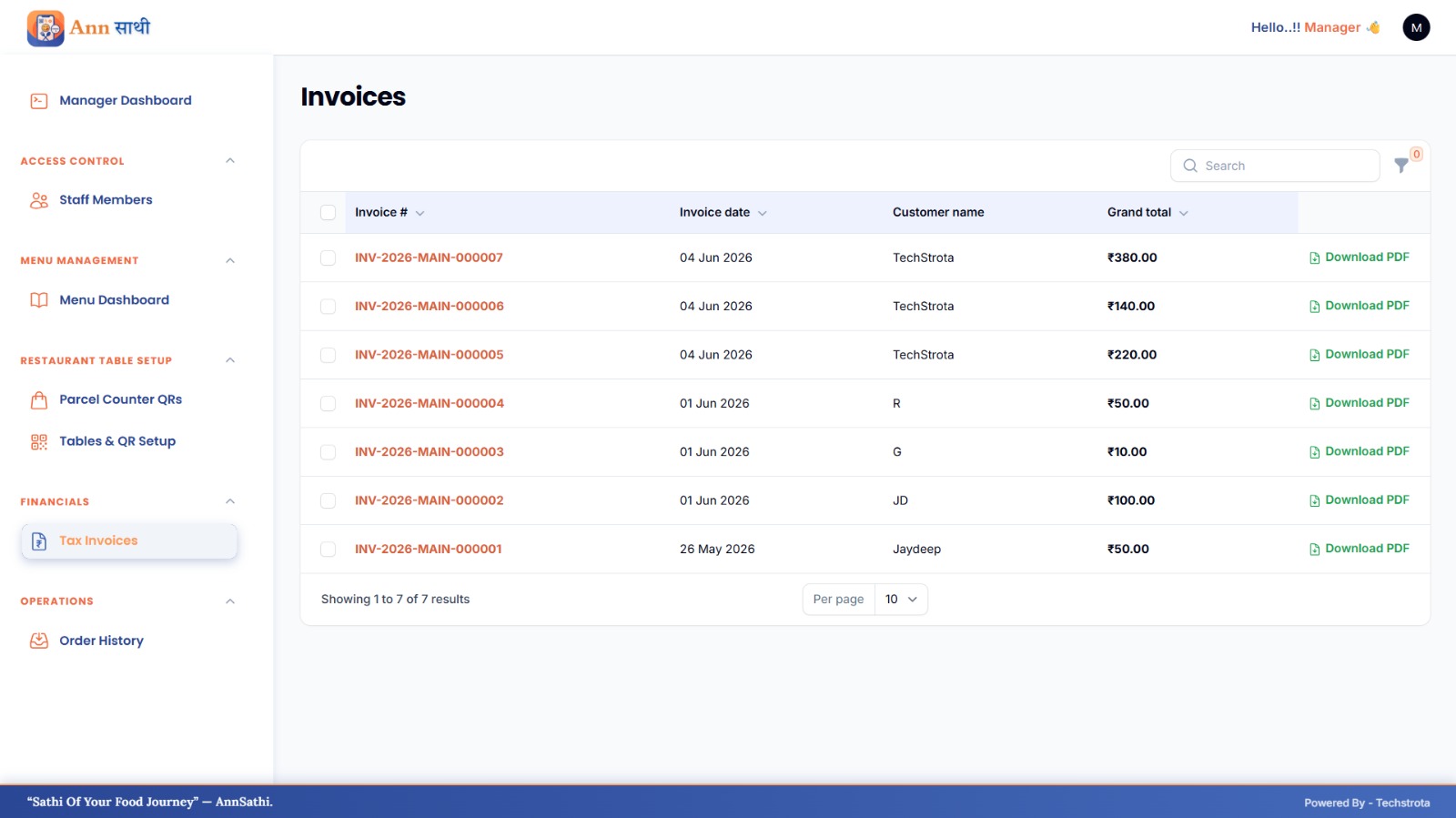Open the Per page 10 dropdown
Image resolution: width=1456 pixels, height=818 pixels.
(901, 600)
